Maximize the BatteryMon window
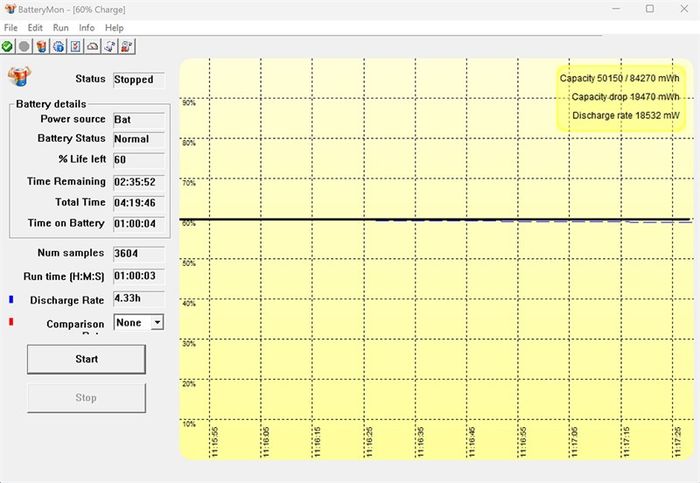Viewport: 700px width, 483px height. tap(650, 8)
